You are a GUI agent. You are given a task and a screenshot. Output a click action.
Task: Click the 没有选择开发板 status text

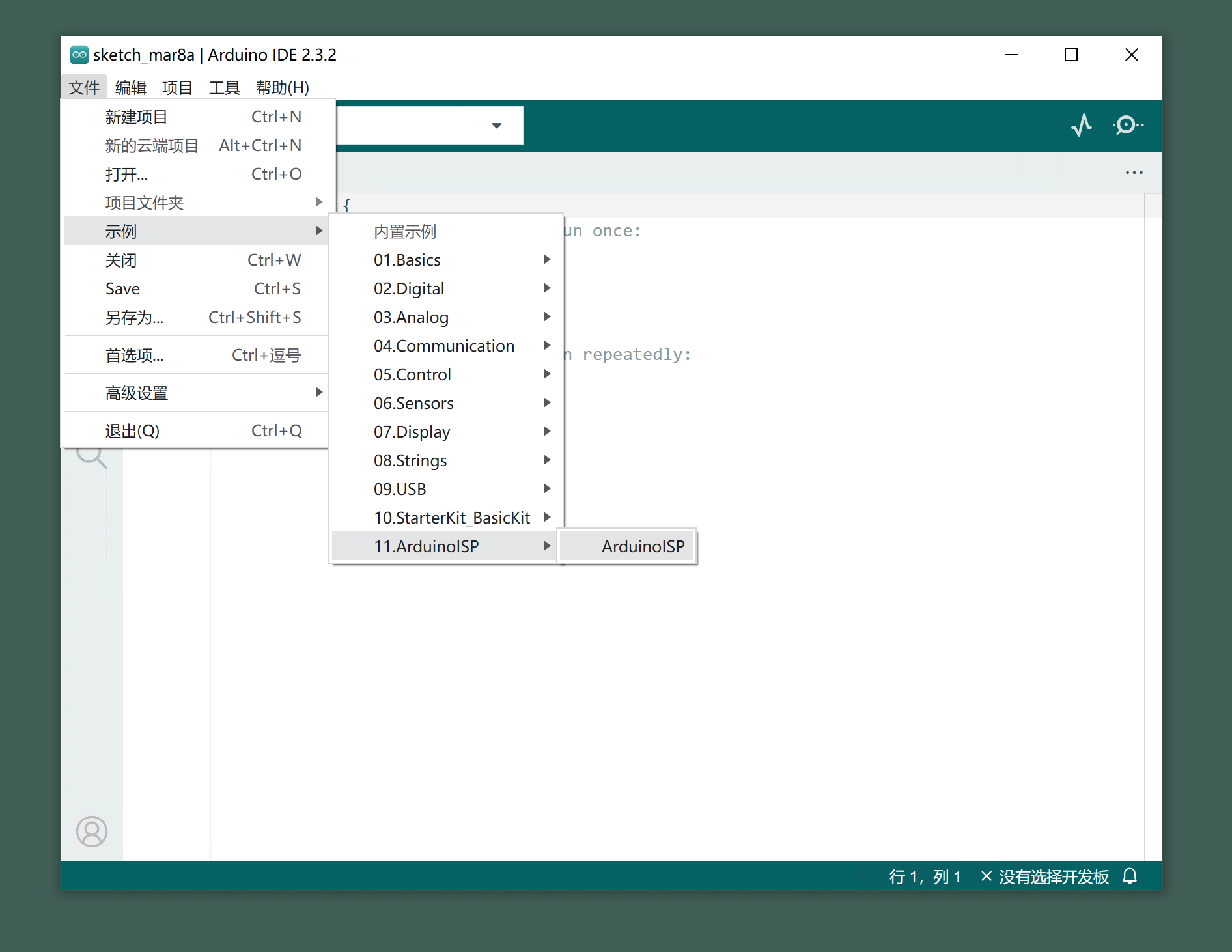pos(1053,876)
